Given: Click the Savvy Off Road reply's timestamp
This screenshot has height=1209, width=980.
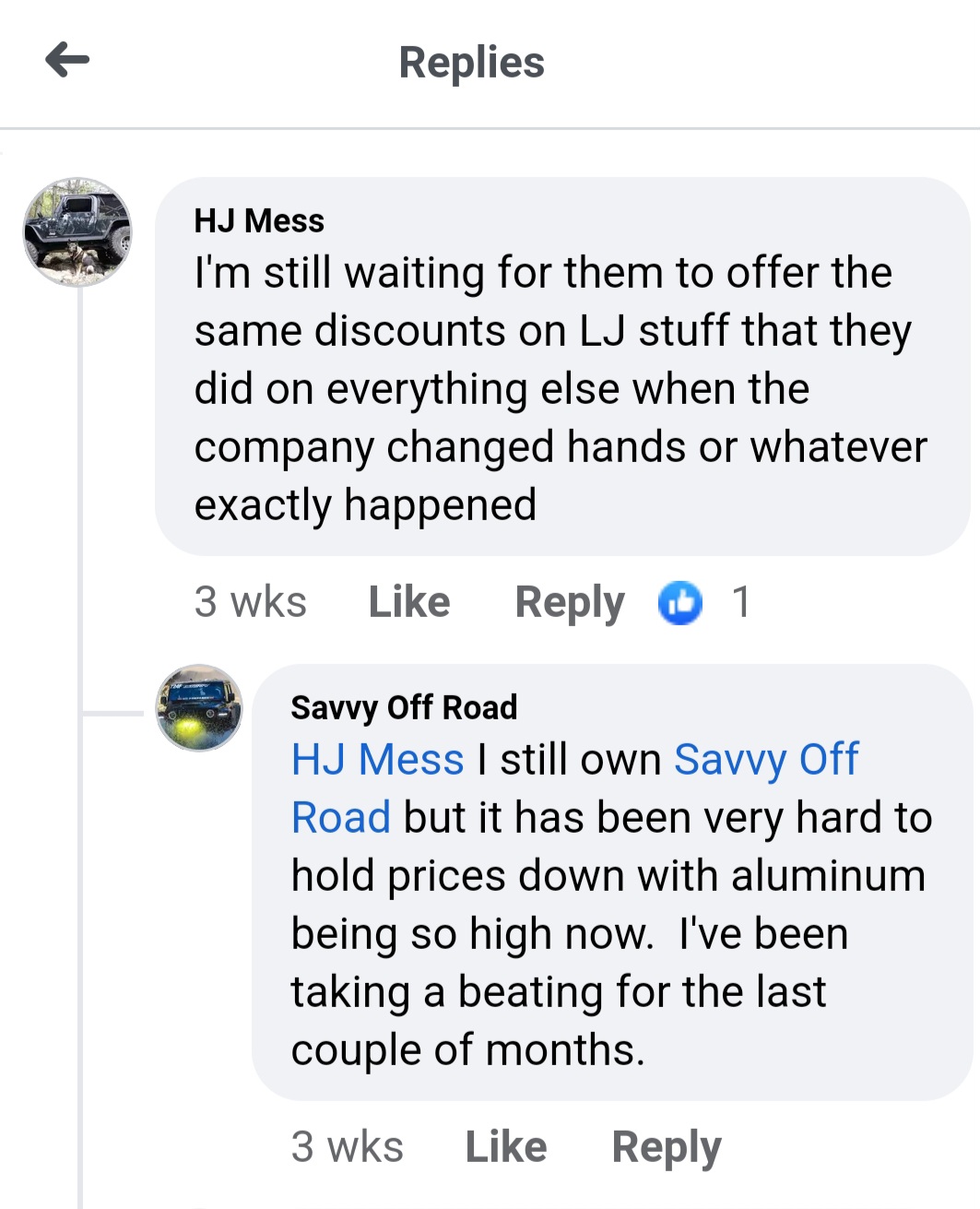Looking at the screenshot, I should click(347, 1147).
